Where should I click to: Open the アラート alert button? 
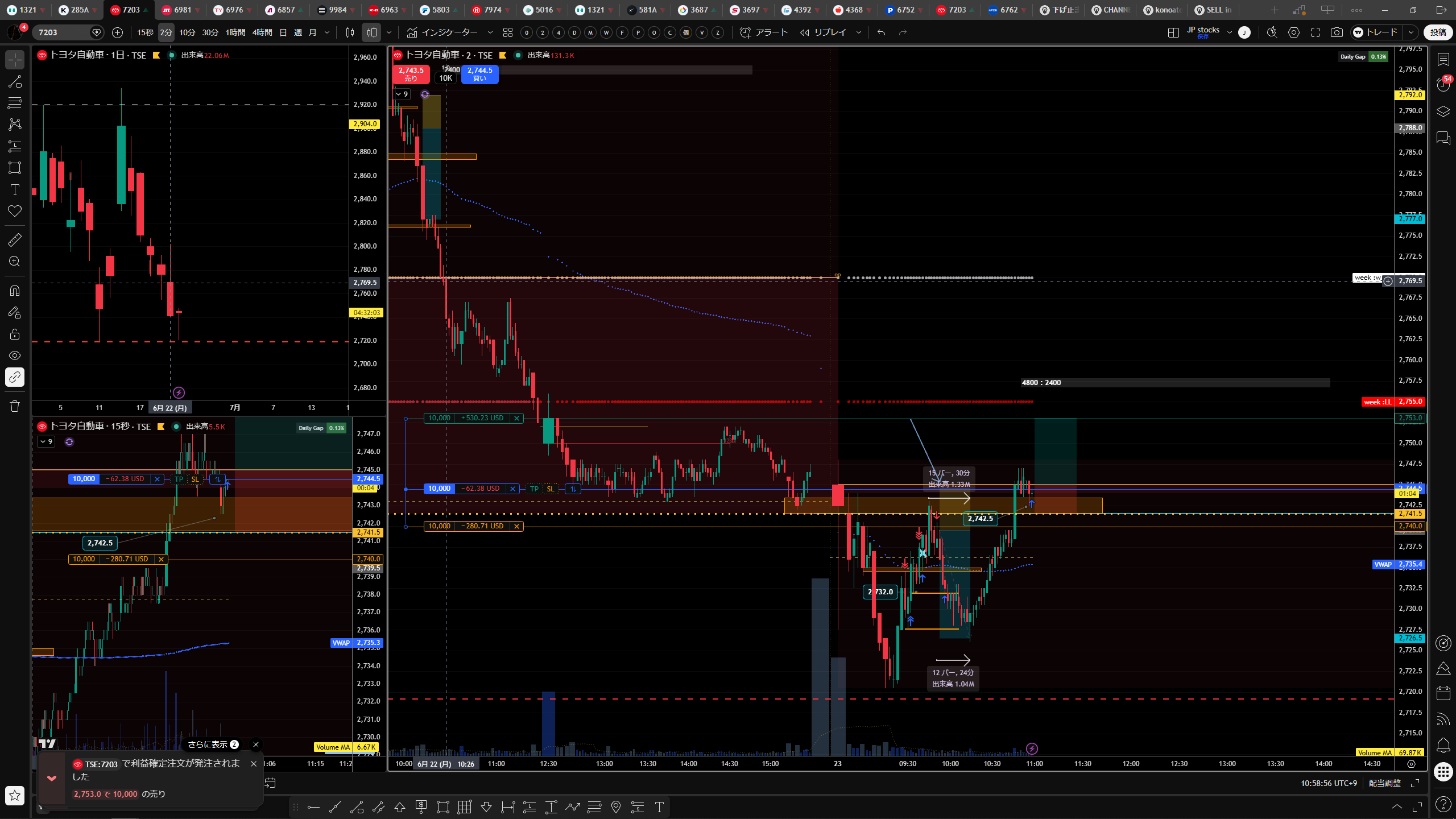(764, 32)
